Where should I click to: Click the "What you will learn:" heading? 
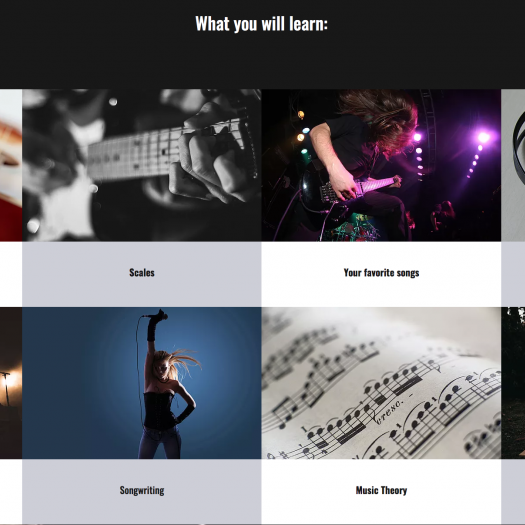(x=261, y=24)
